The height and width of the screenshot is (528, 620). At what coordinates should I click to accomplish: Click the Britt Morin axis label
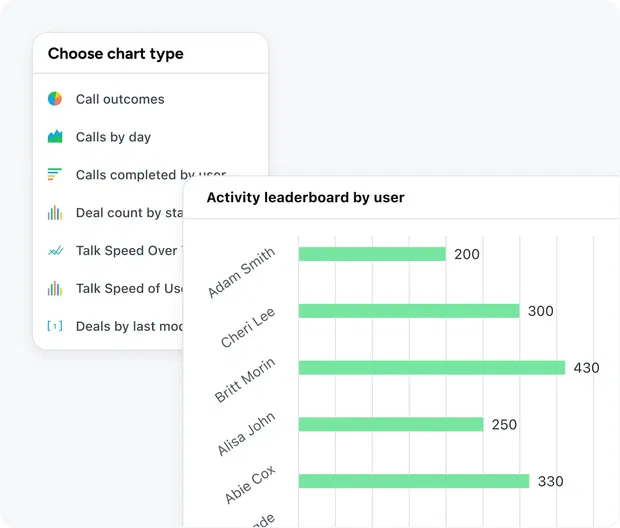[245, 380]
